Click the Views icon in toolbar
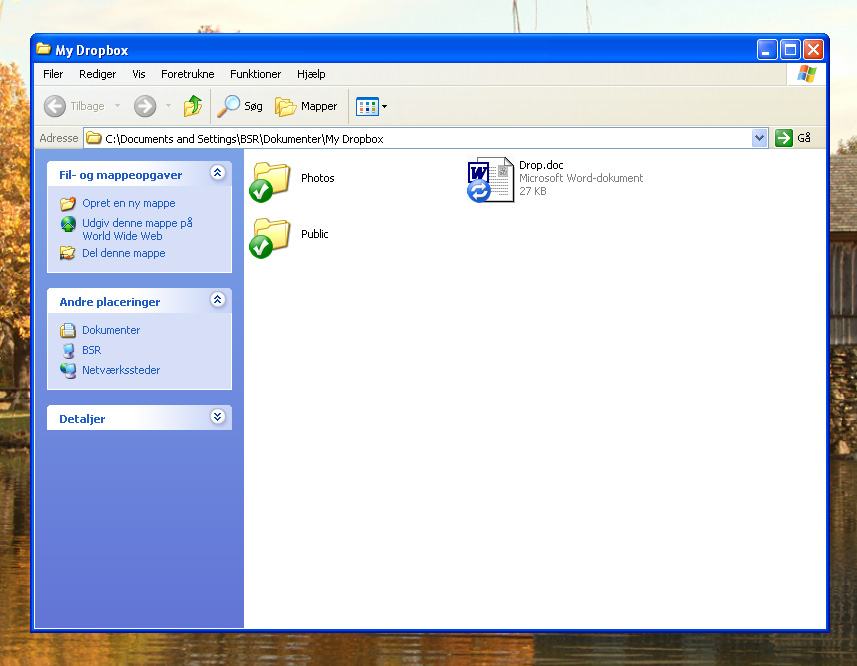The width and height of the screenshot is (857, 666). (367, 106)
